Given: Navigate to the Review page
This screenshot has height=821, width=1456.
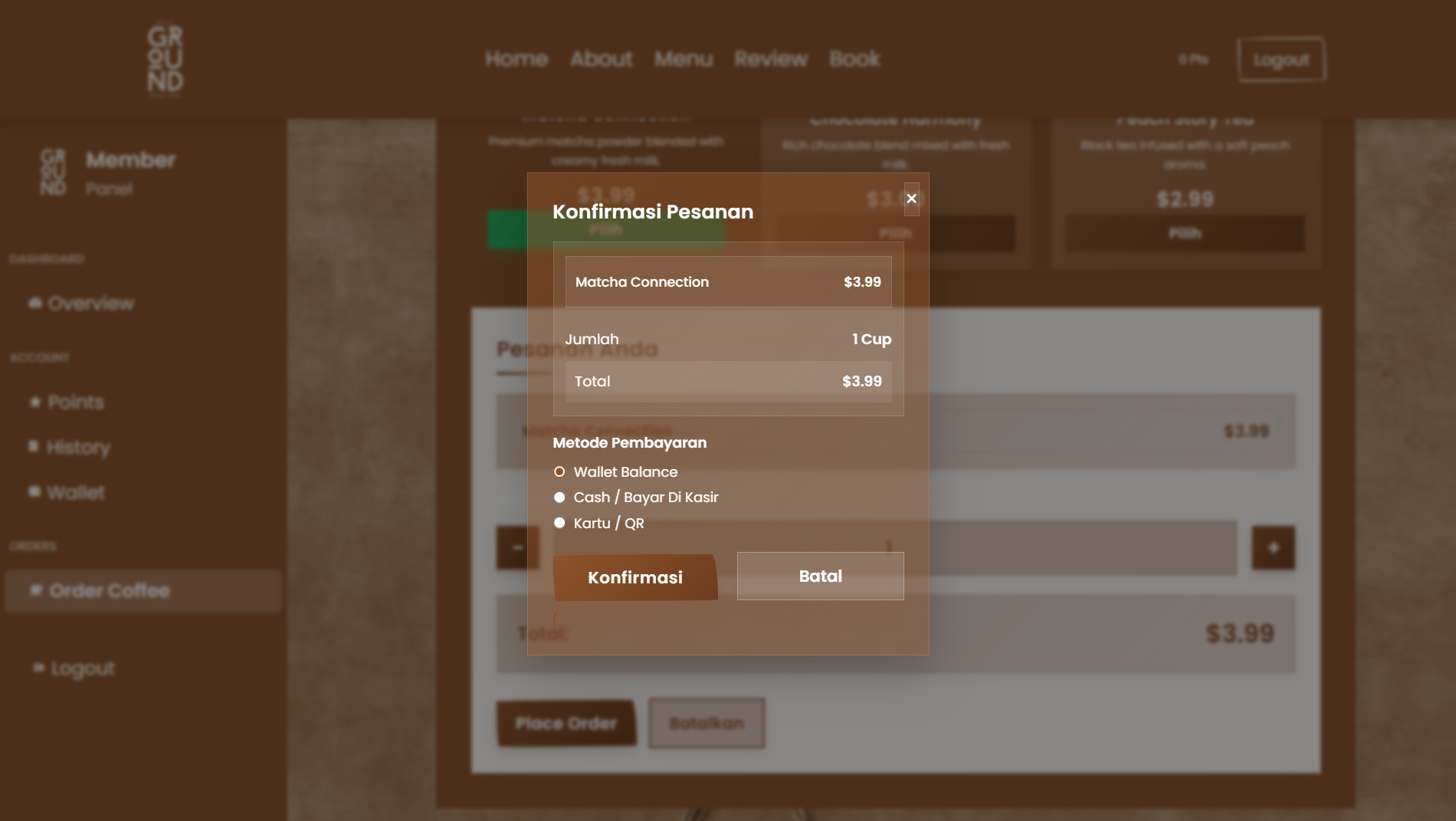Looking at the screenshot, I should point(770,59).
